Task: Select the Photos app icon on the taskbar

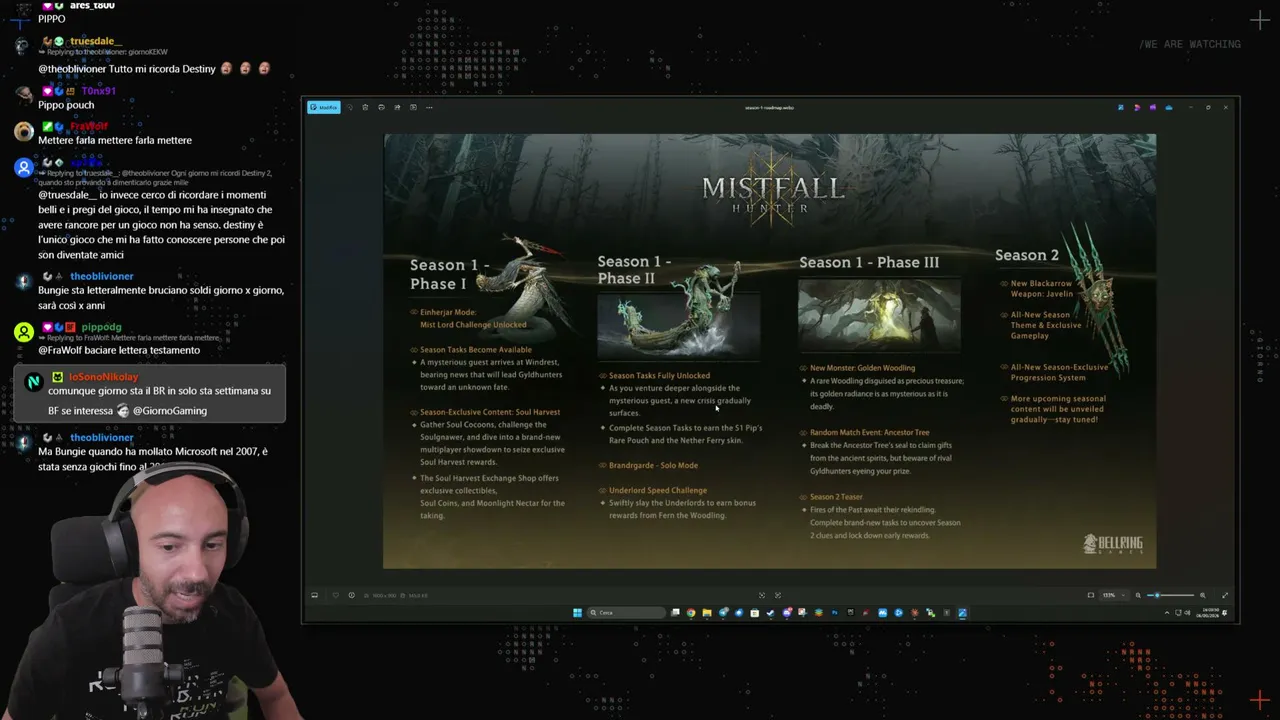Action: (962, 613)
